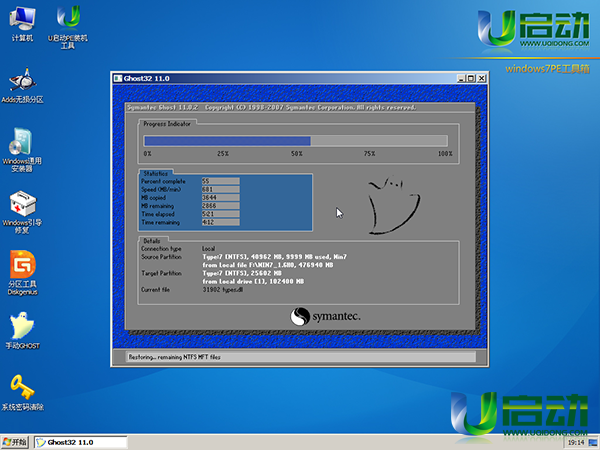Select the Adds无损分区 desktop icon

point(23,86)
